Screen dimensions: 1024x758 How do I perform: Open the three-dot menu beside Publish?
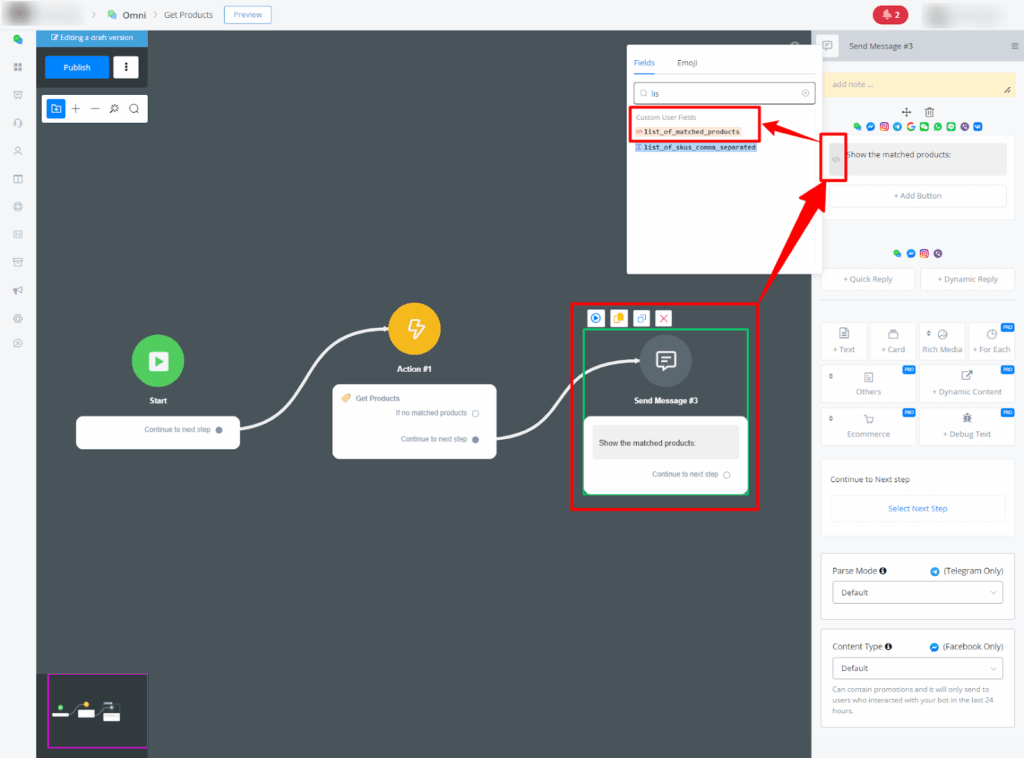click(x=126, y=67)
